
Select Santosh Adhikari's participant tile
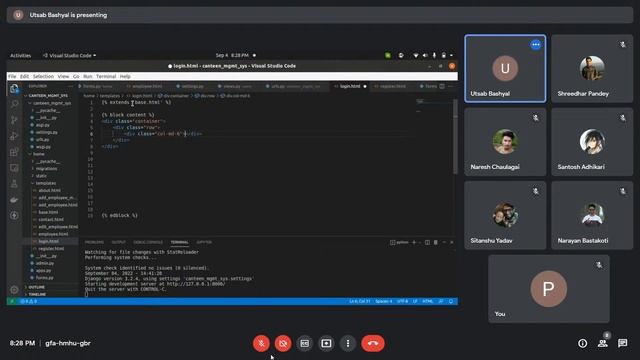[592, 142]
